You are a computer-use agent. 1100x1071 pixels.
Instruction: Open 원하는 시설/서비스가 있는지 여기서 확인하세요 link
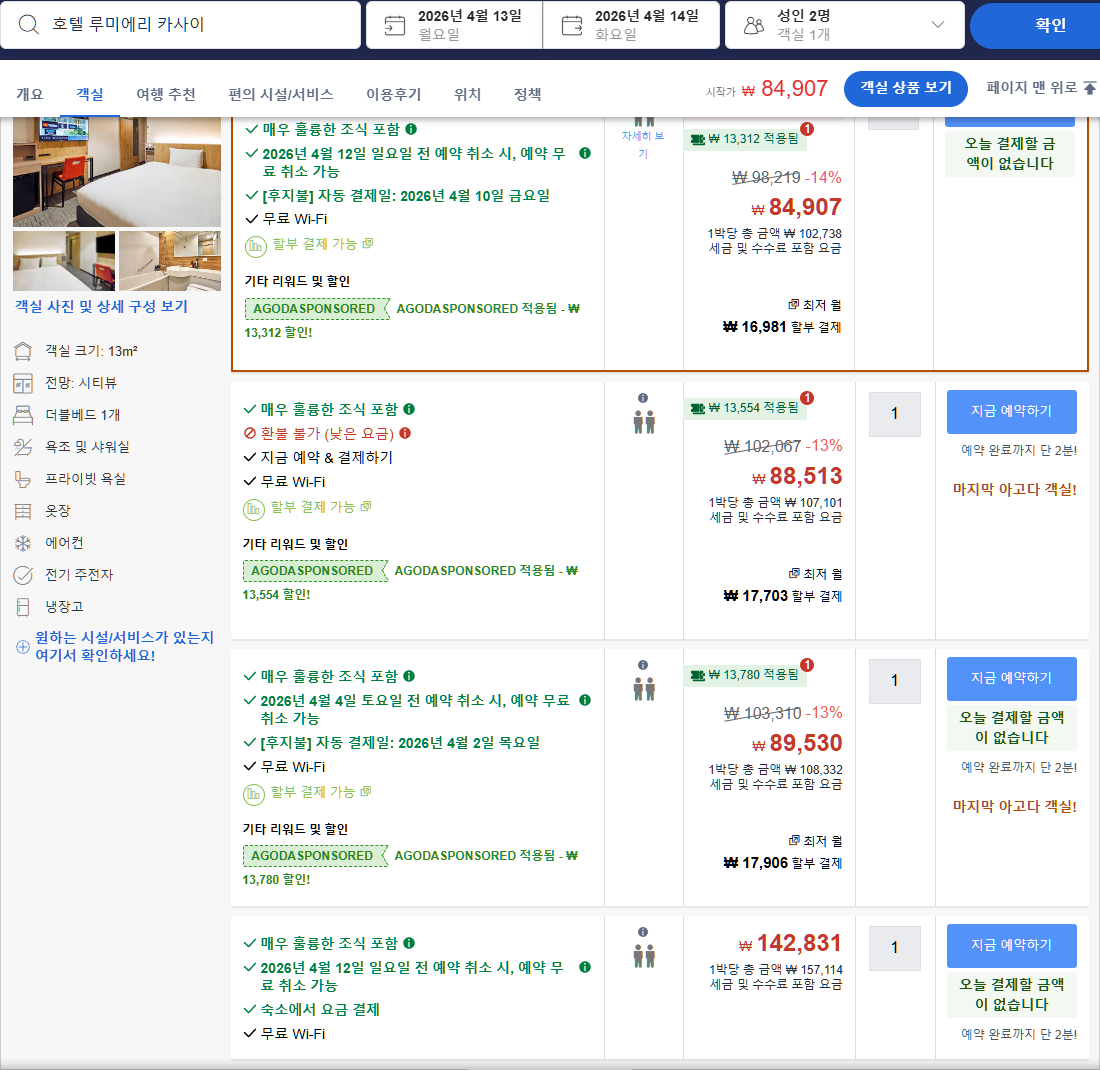[124, 646]
